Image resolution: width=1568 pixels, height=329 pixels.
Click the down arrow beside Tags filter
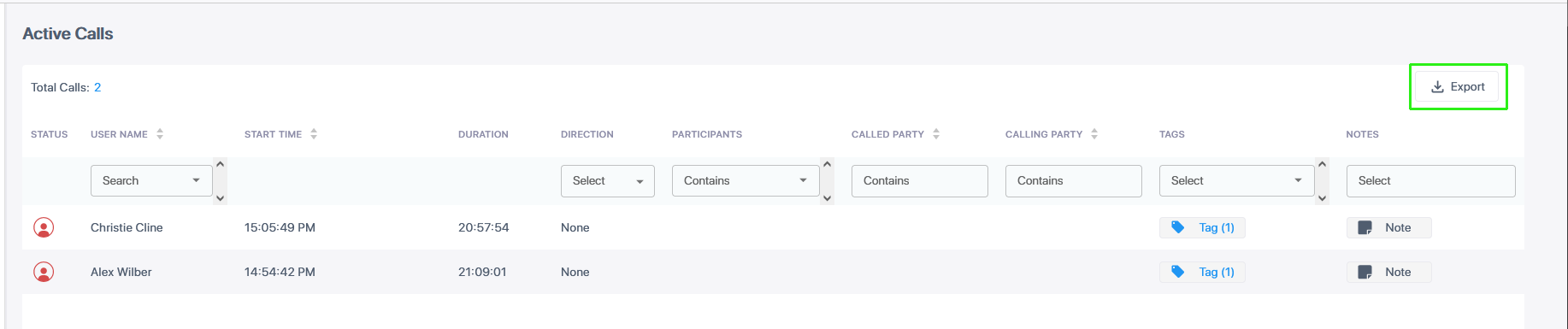pos(1323,198)
